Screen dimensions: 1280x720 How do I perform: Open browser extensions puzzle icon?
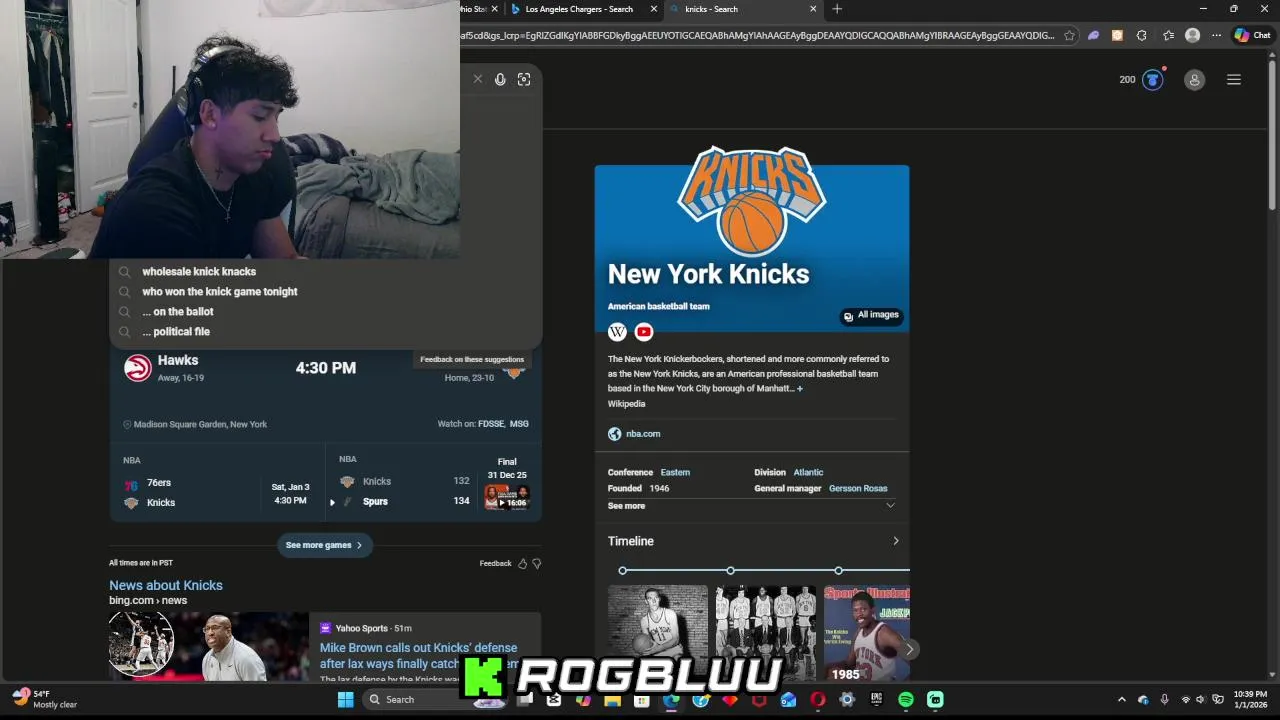tap(1141, 35)
